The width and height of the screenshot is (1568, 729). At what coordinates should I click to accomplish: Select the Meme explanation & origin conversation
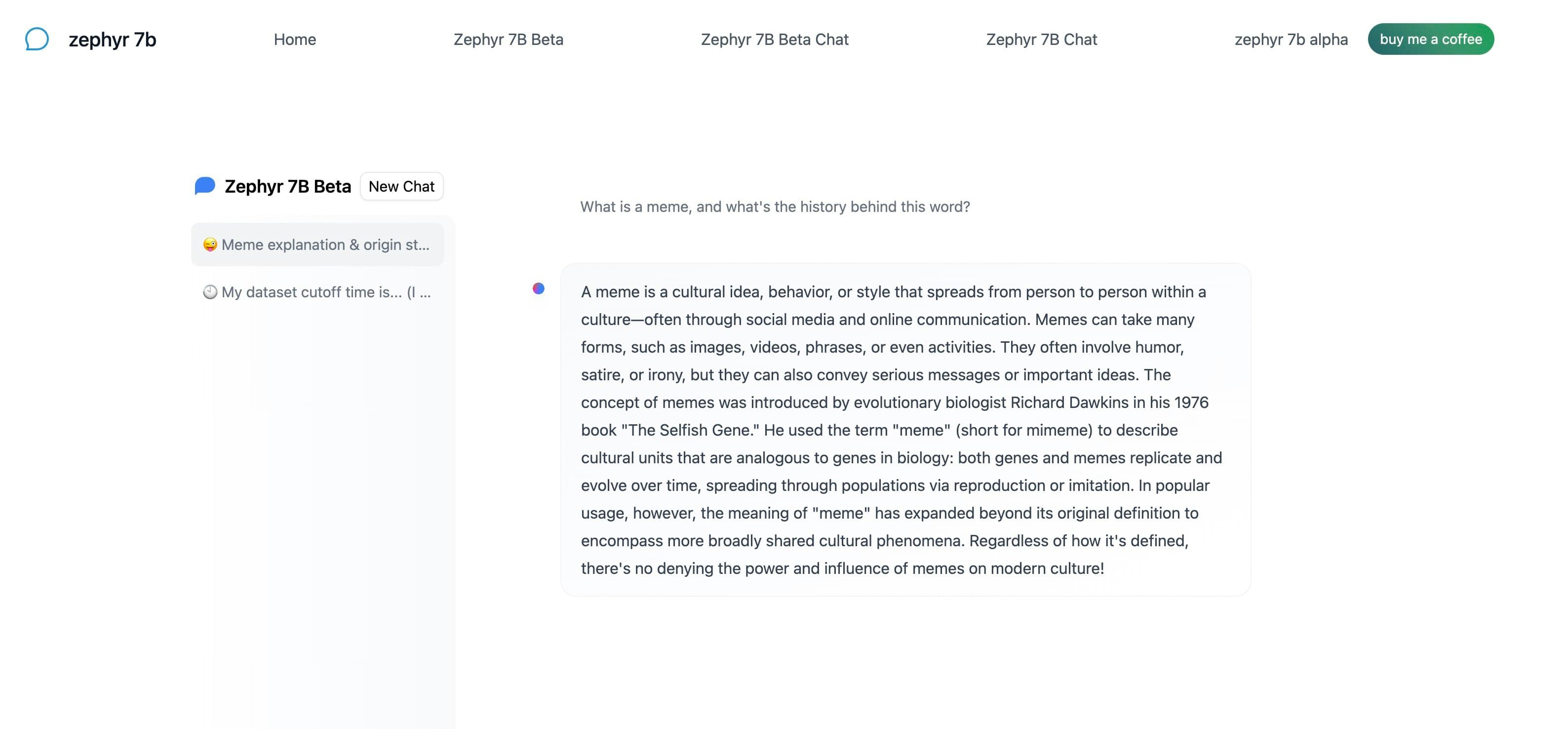325,245
